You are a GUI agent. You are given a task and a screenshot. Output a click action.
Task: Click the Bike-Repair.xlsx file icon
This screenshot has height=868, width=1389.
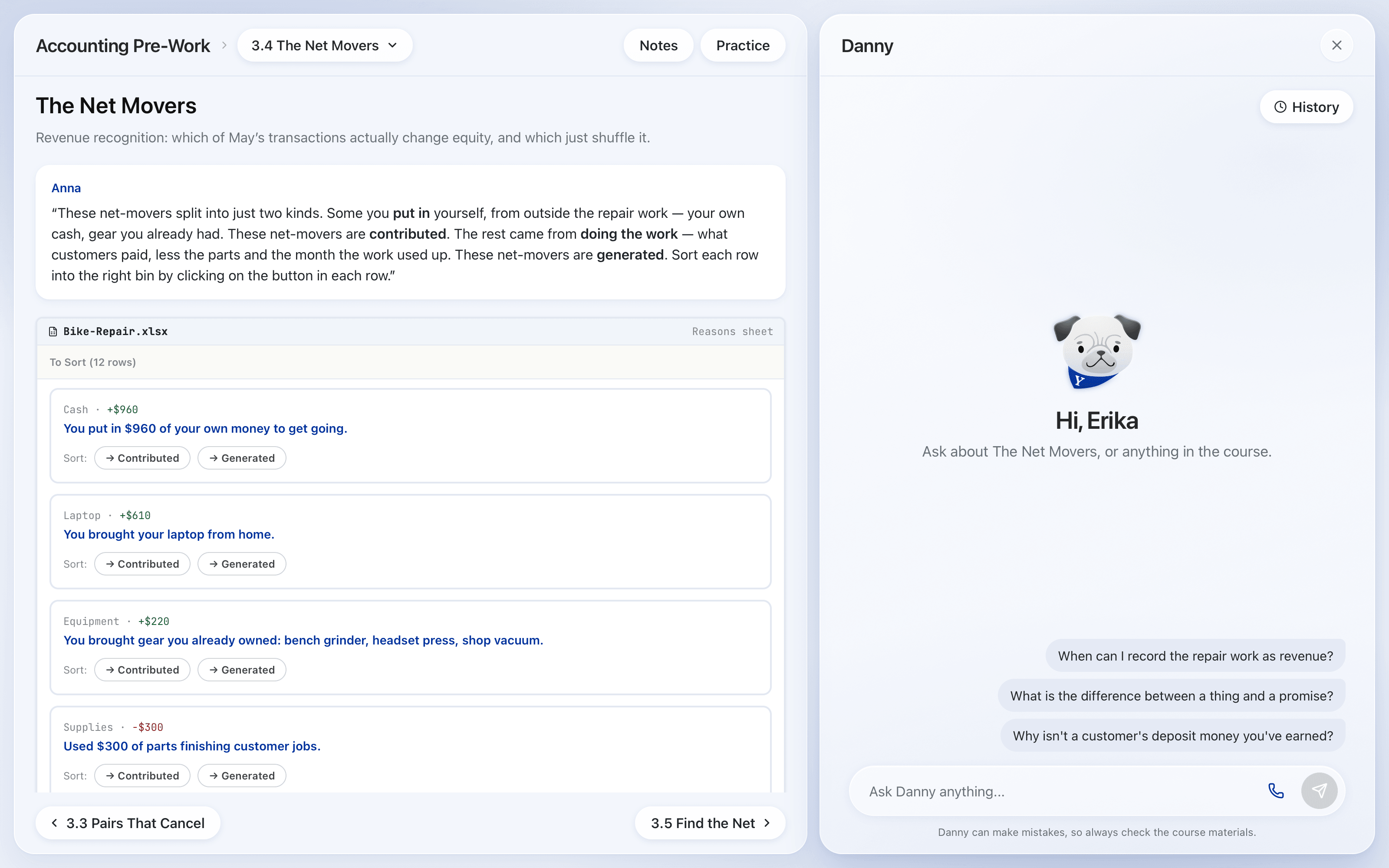(53, 331)
